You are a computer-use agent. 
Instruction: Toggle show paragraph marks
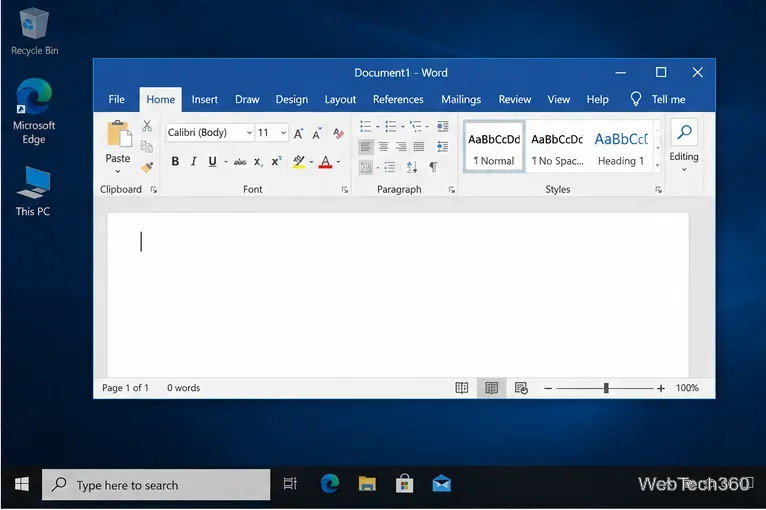tap(433, 167)
